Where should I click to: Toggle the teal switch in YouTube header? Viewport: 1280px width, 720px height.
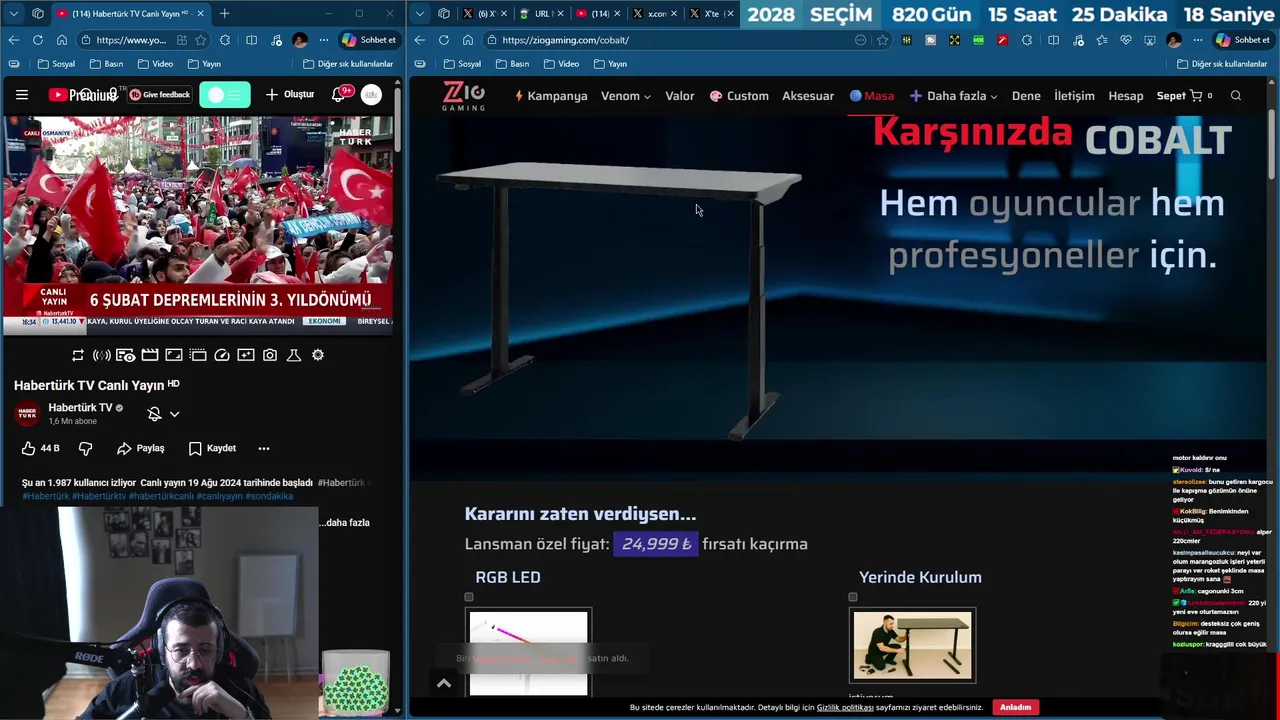coord(225,95)
